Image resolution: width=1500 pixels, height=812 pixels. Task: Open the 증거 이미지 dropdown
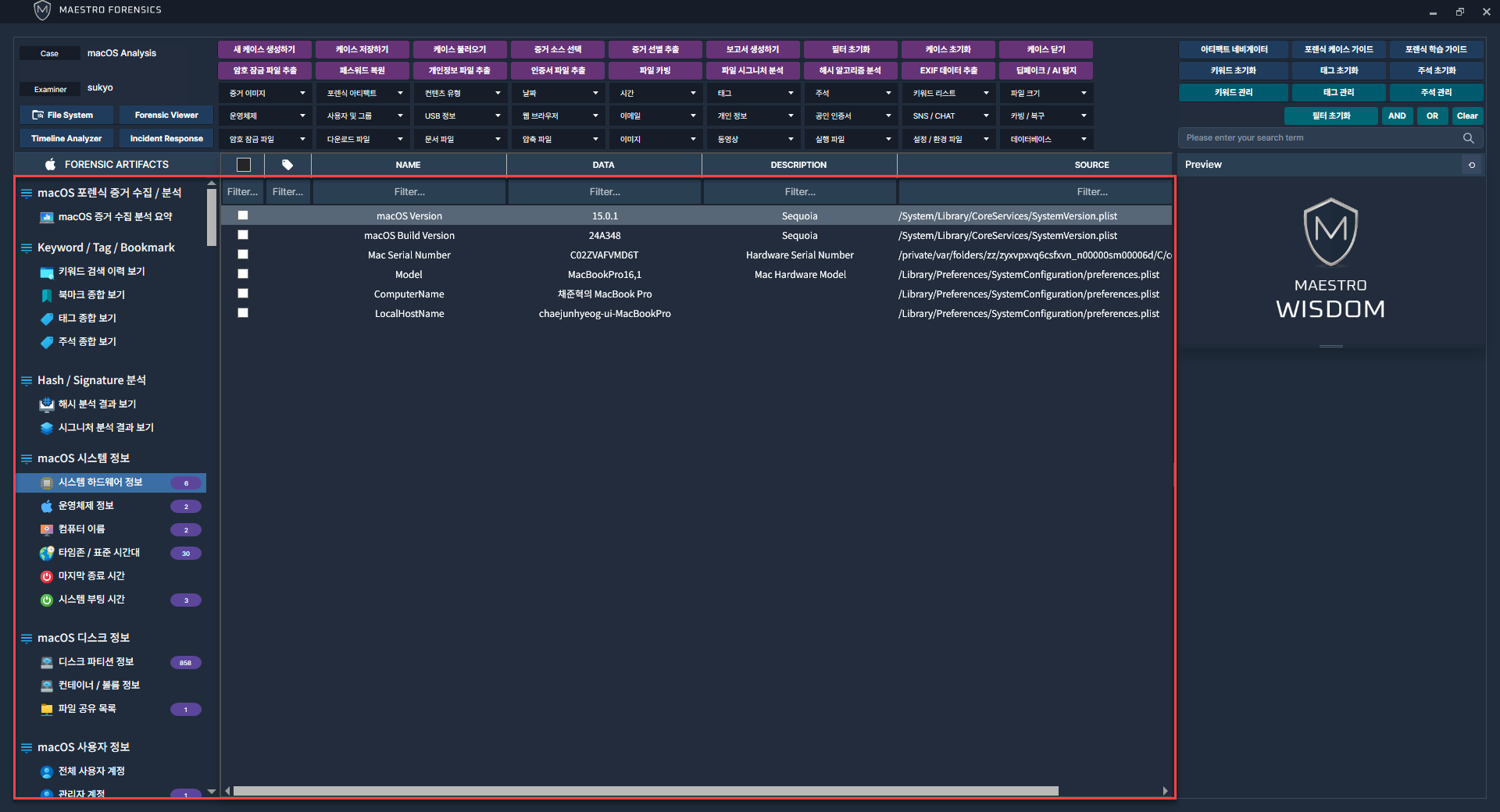tap(266, 93)
